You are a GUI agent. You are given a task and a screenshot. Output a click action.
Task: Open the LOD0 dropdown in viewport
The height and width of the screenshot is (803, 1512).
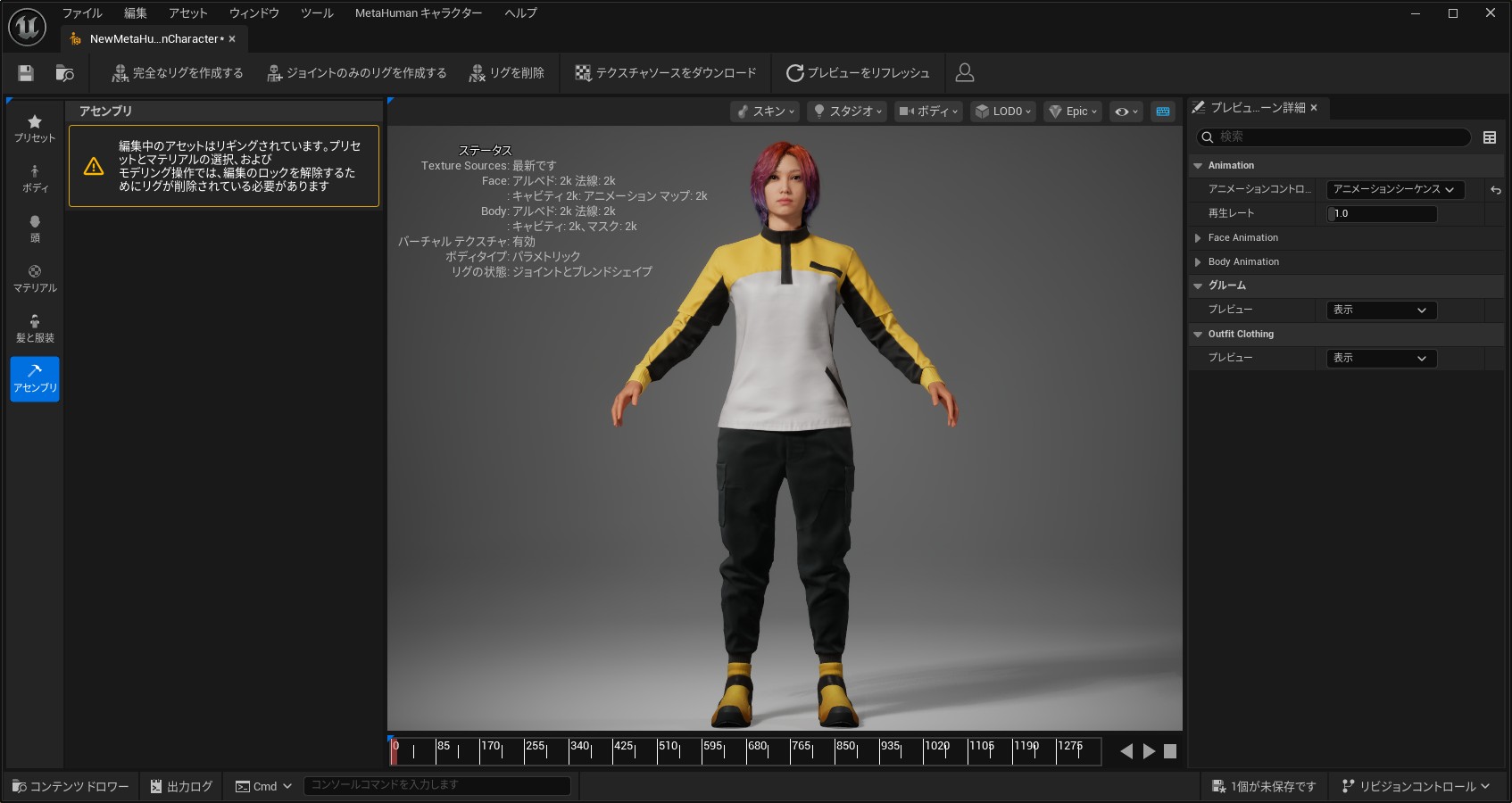click(x=1003, y=112)
